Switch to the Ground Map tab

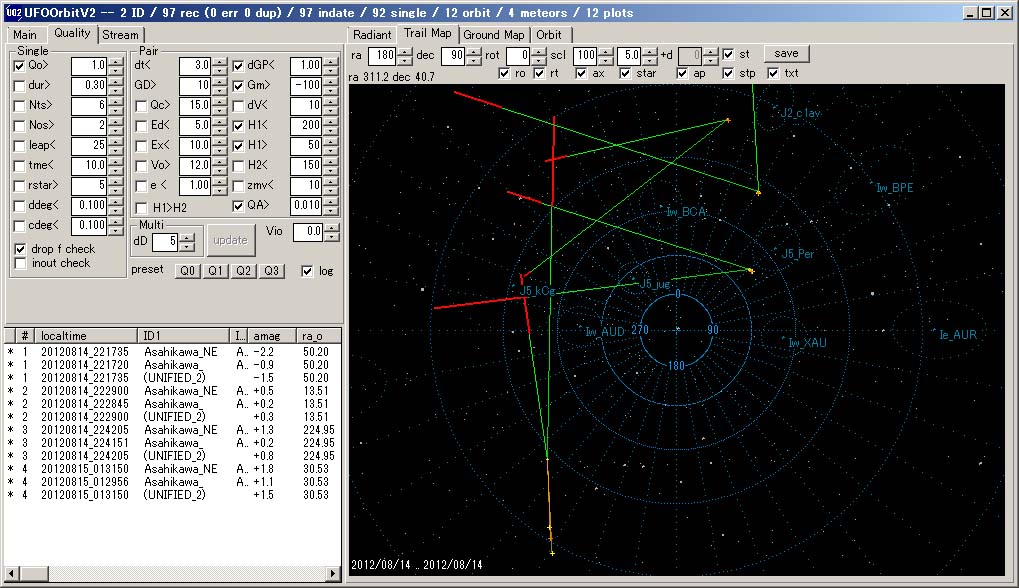click(x=494, y=34)
